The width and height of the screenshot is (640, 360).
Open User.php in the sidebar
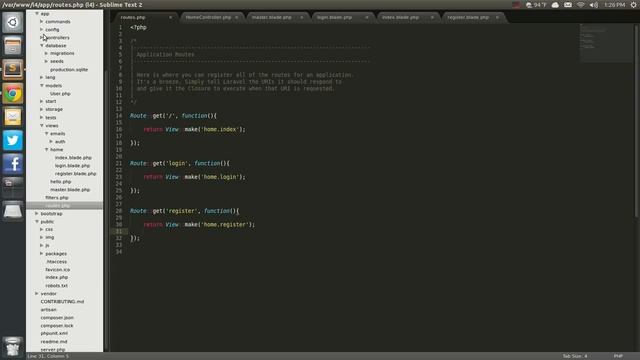tap(60, 93)
